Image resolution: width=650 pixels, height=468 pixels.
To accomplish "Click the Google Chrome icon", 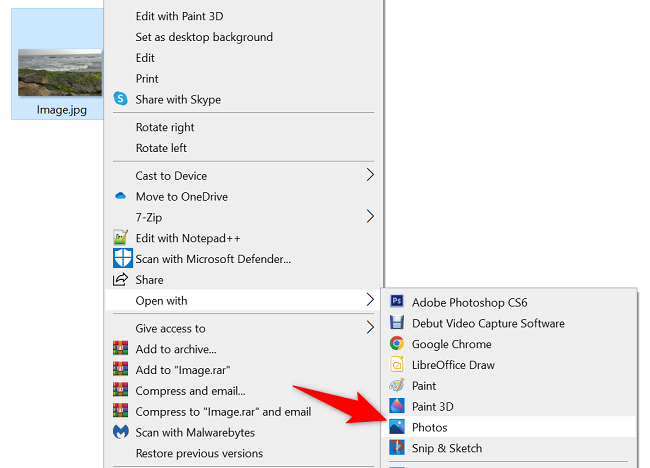I will tap(397, 344).
